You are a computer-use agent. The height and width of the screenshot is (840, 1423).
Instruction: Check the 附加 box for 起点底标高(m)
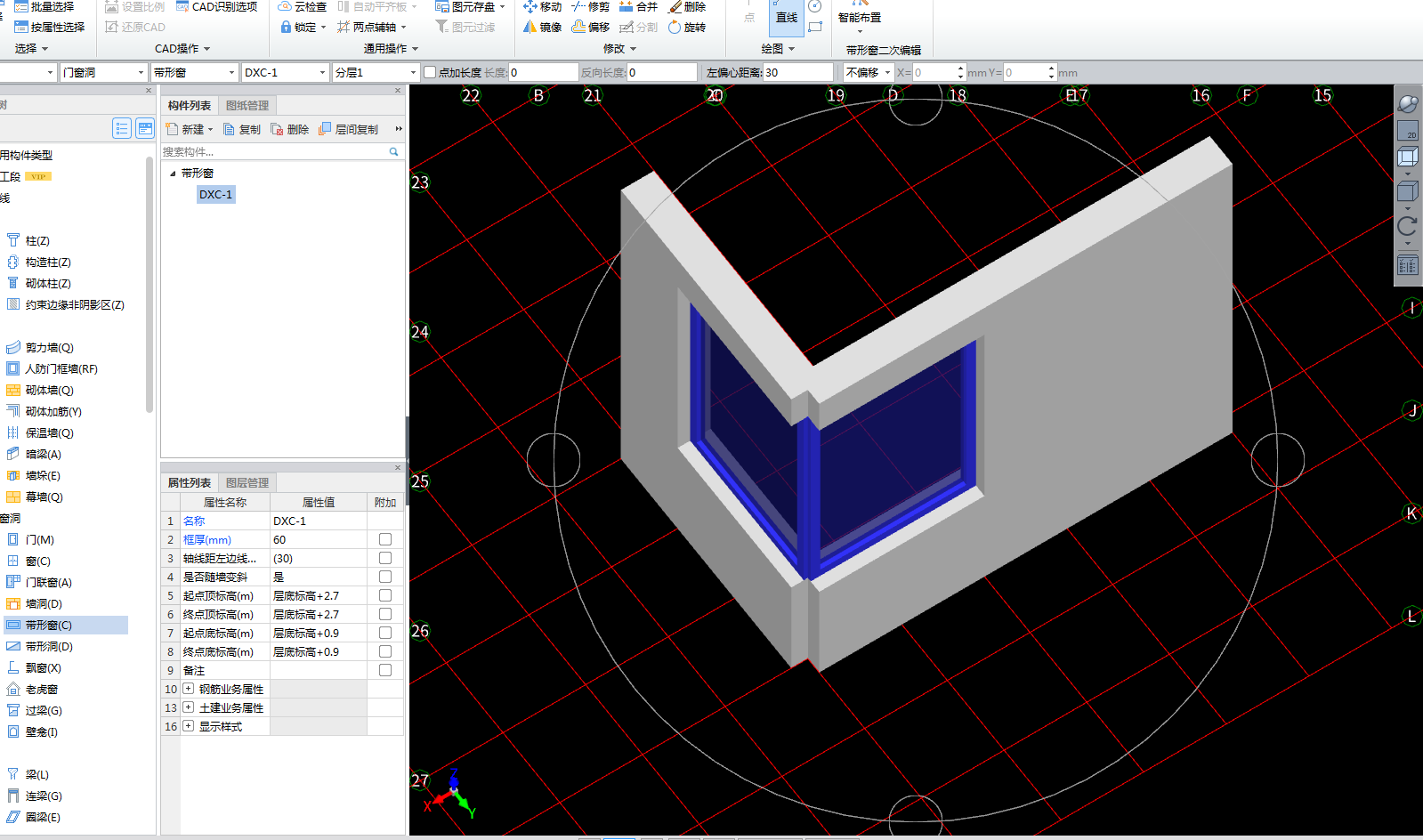click(385, 633)
